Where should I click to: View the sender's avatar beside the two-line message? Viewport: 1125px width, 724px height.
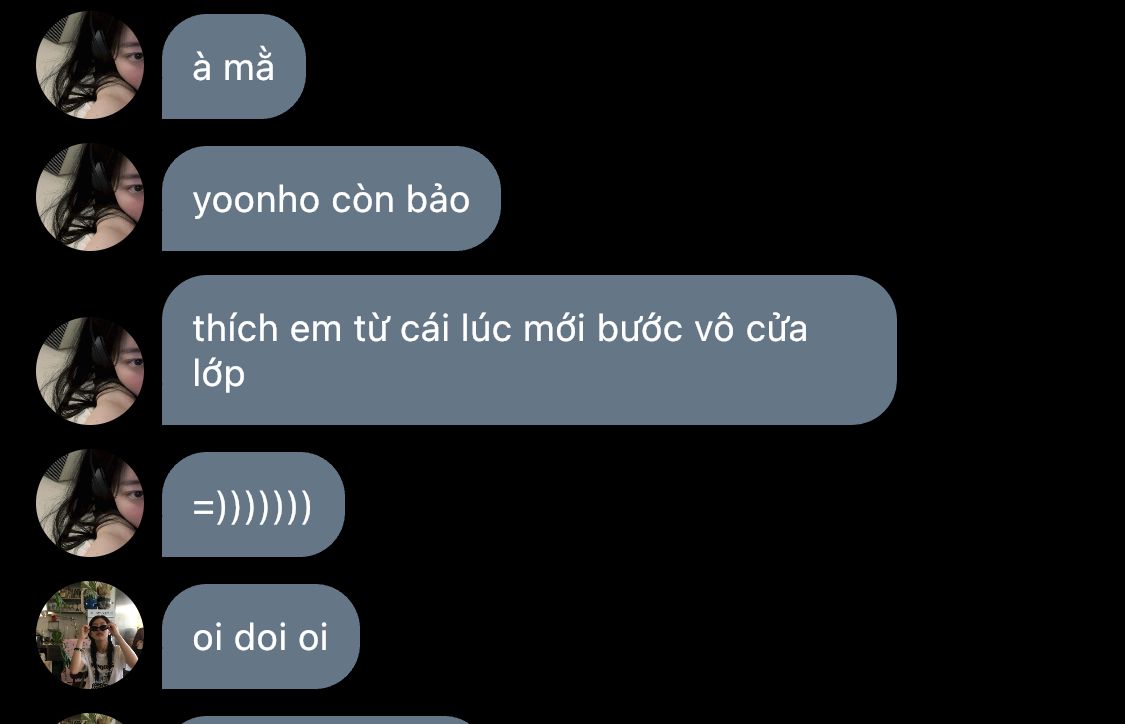tap(90, 371)
